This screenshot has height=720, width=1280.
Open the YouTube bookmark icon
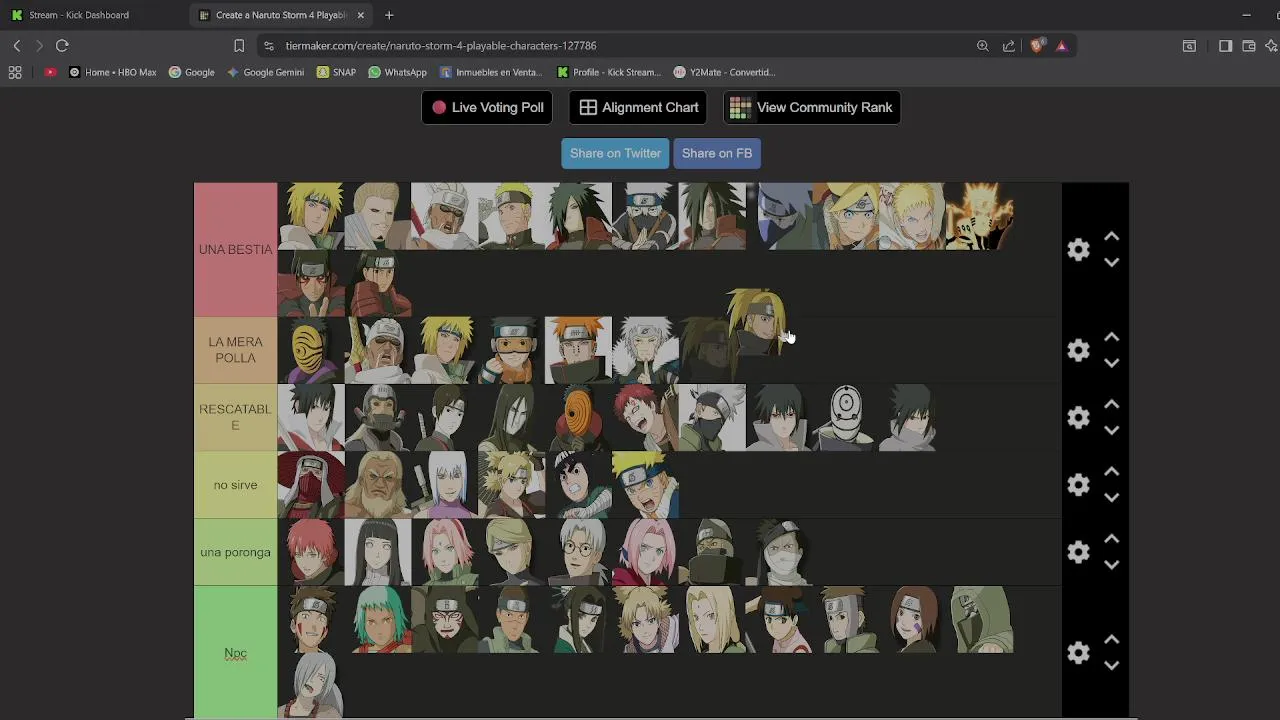pyautogui.click(x=50, y=72)
